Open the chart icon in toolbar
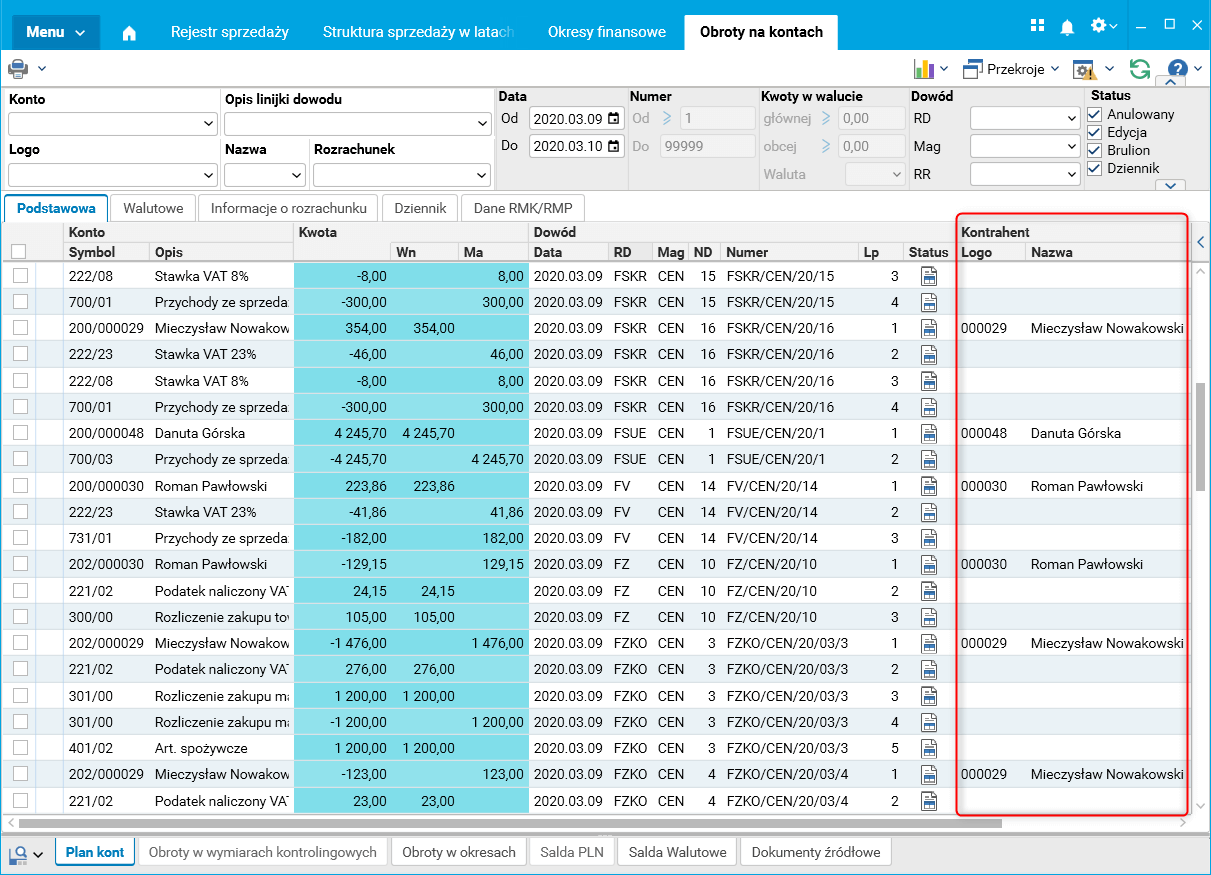The image size is (1211, 875). click(x=923, y=69)
